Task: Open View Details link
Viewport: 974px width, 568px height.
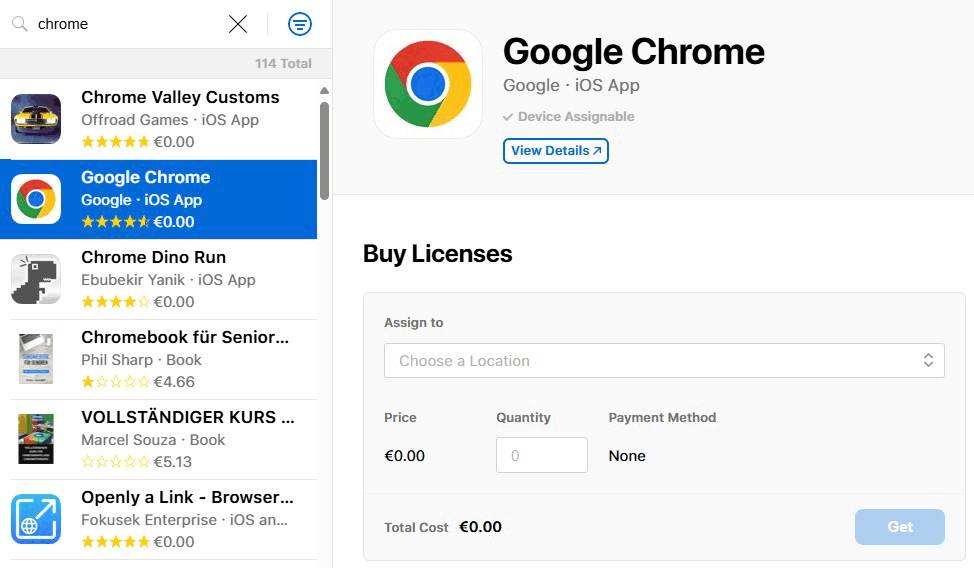Action: pyautogui.click(x=556, y=151)
